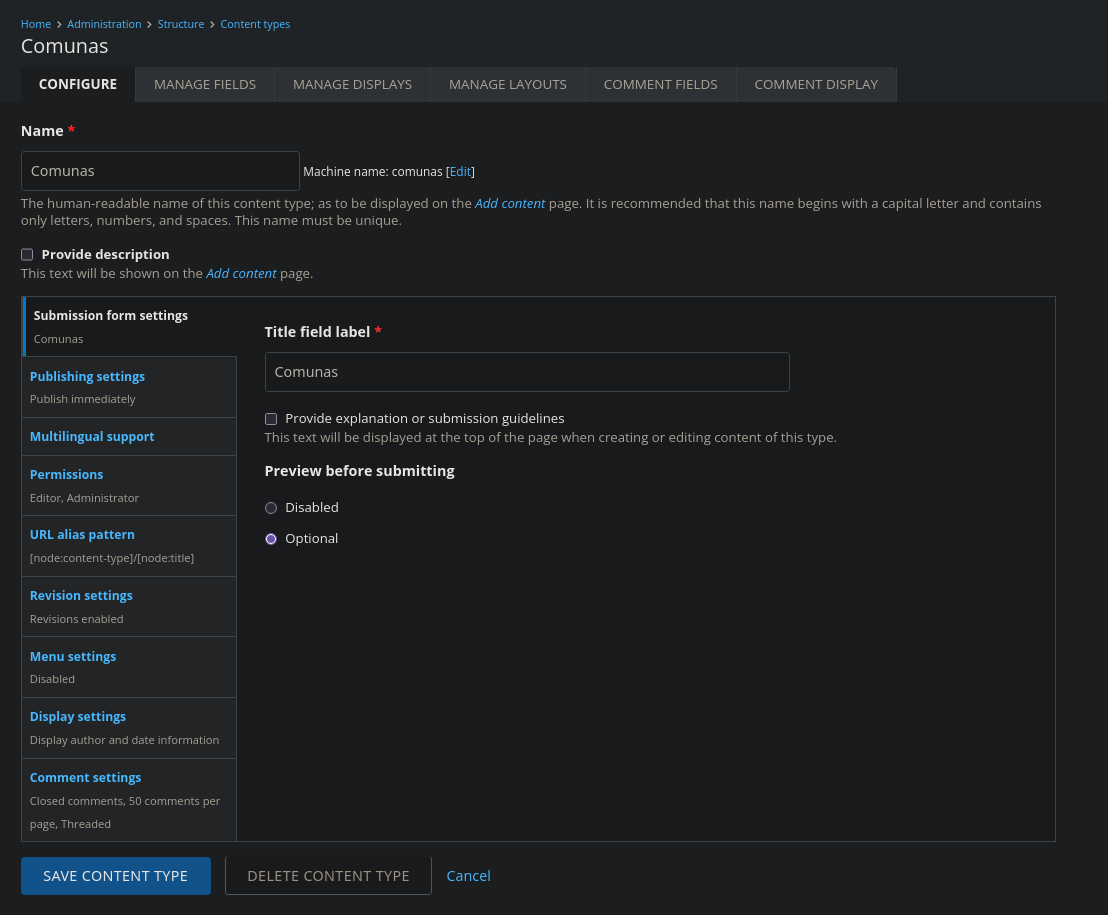Go to Comment Fields tab

pos(660,85)
